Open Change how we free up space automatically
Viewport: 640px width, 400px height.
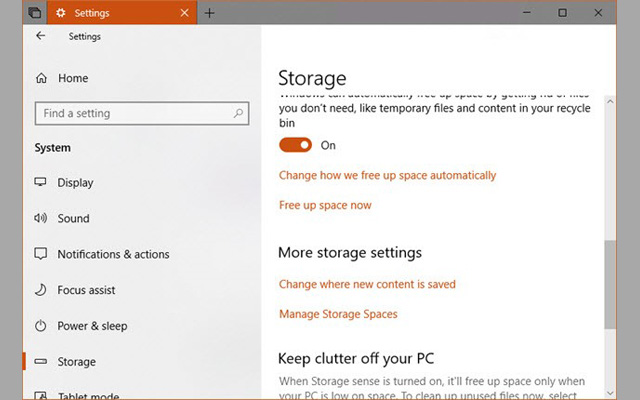387,175
